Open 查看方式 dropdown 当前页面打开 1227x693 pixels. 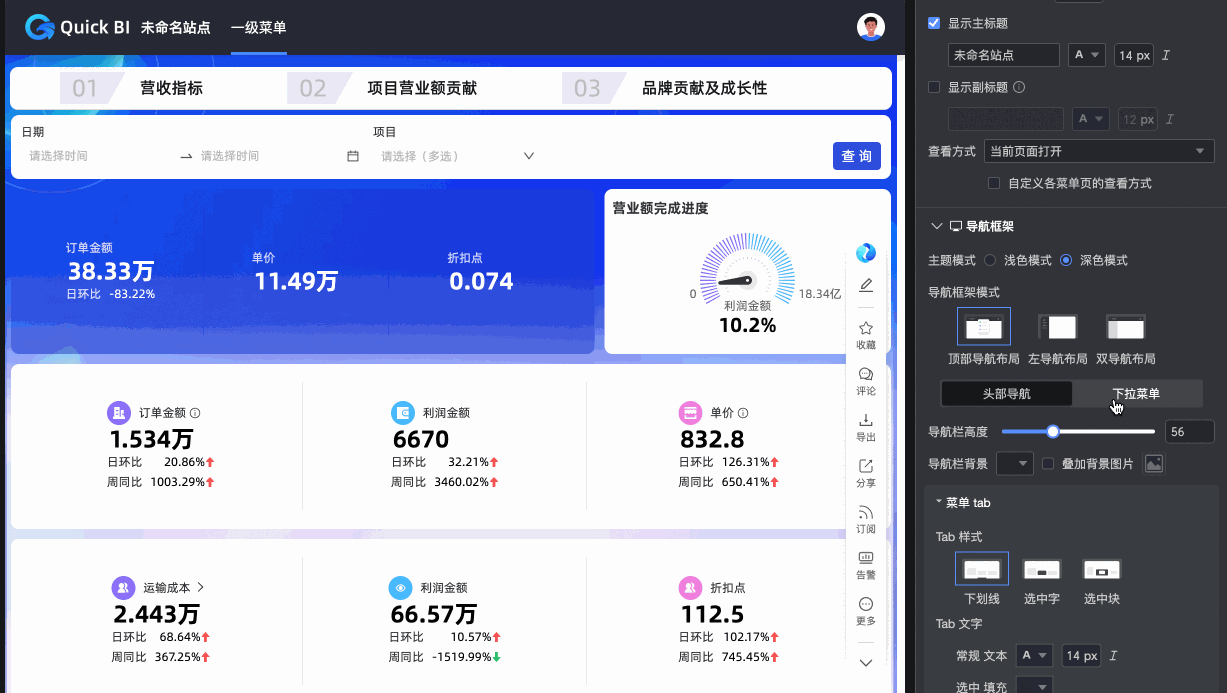1099,151
